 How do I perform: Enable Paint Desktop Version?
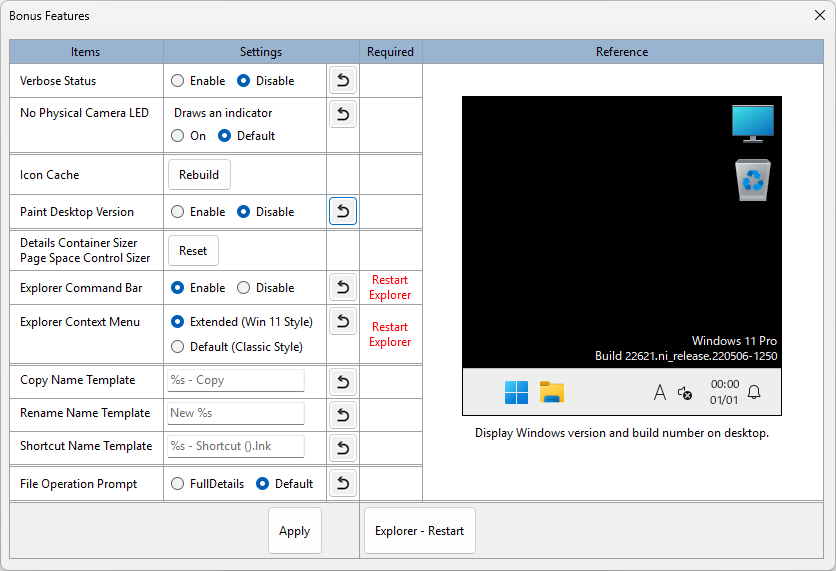198,212
